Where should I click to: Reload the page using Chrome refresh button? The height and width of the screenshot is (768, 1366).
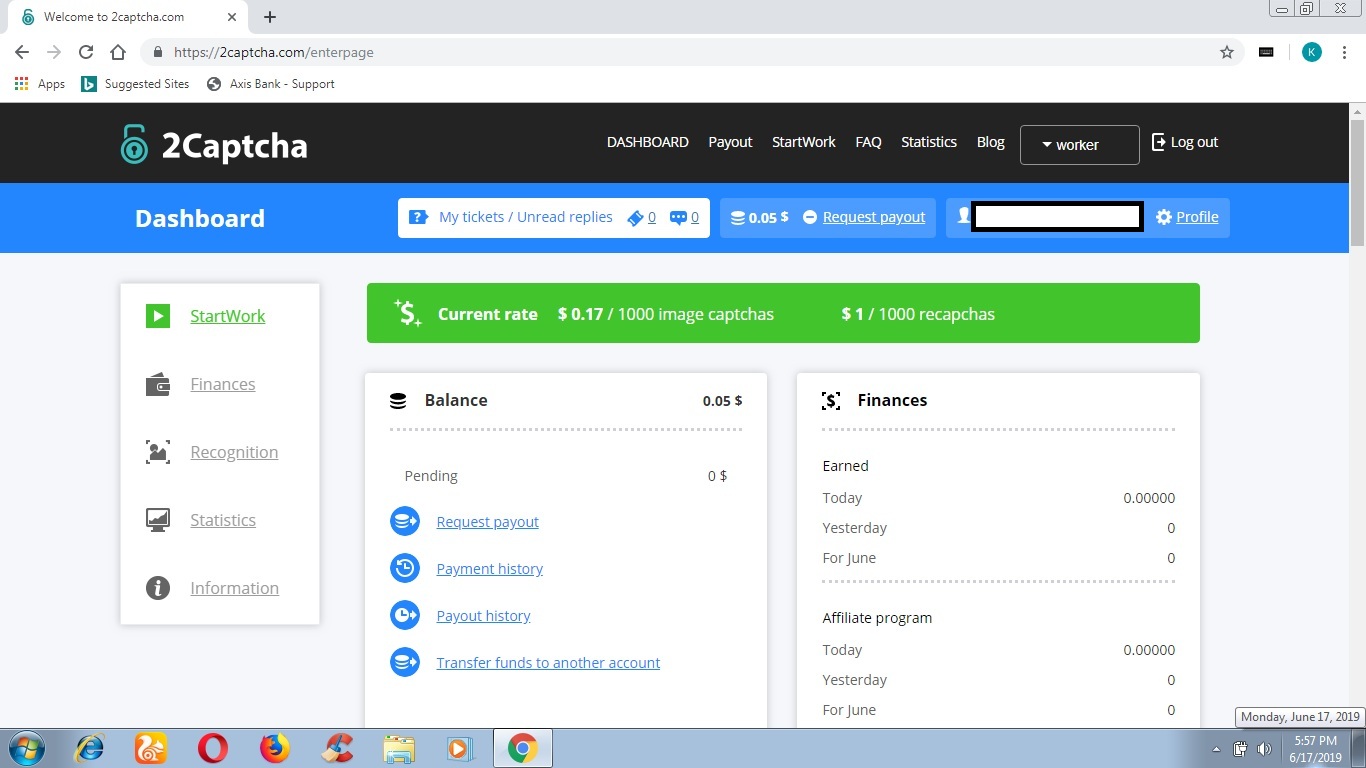(x=86, y=52)
